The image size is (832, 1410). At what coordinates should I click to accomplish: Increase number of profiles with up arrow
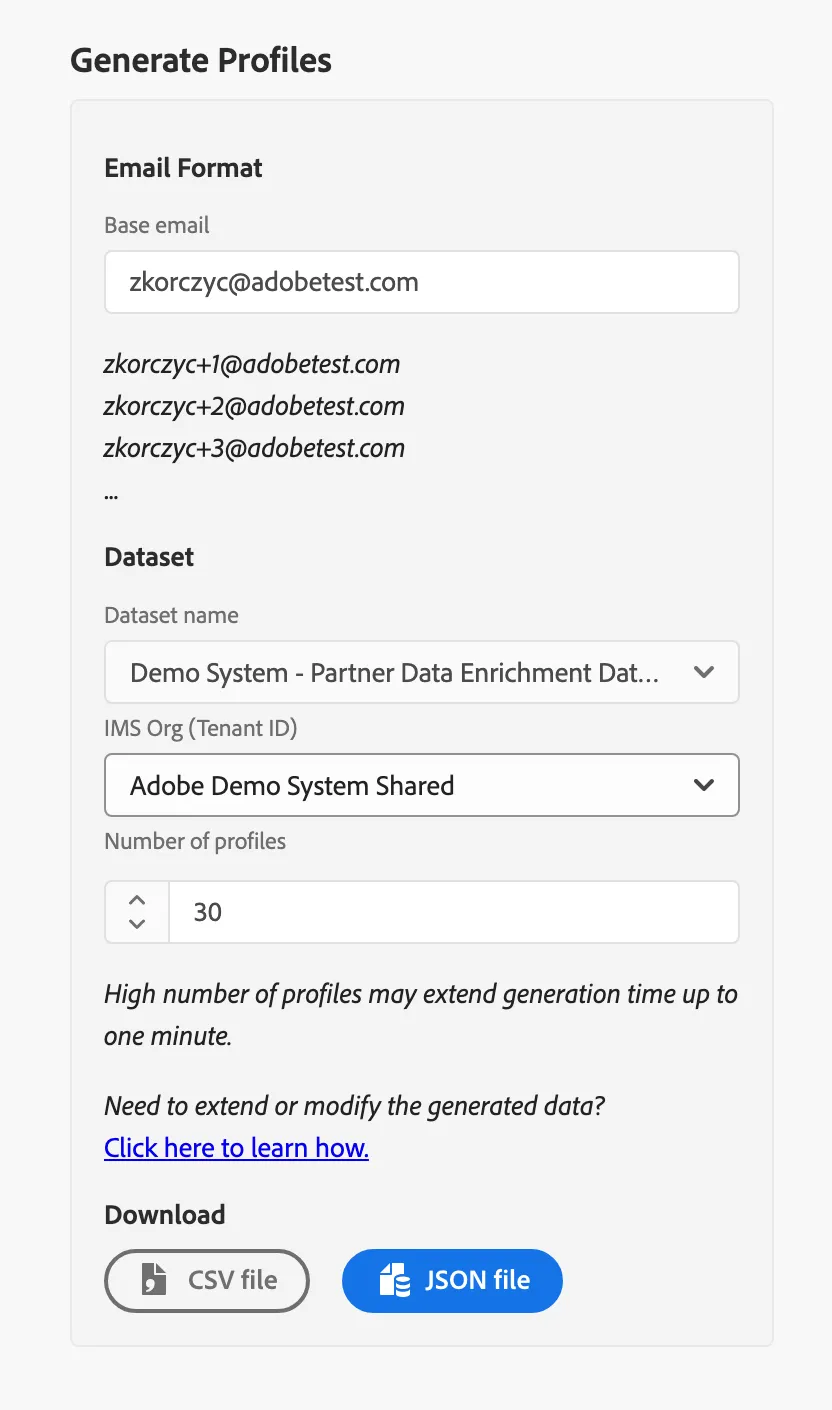(137, 899)
